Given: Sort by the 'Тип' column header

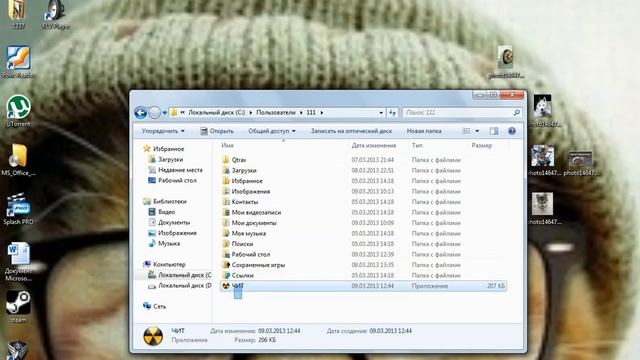Looking at the screenshot, I should click(417, 145).
